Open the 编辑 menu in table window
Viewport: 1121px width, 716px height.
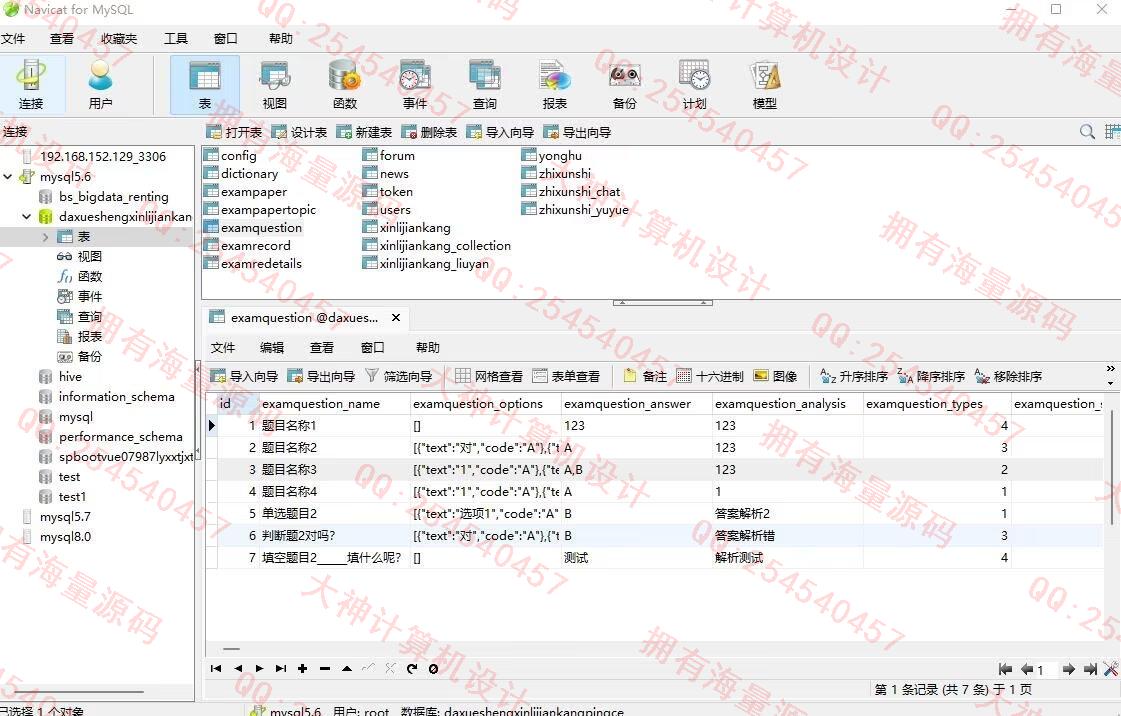pyautogui.click(x=272, y=347)
